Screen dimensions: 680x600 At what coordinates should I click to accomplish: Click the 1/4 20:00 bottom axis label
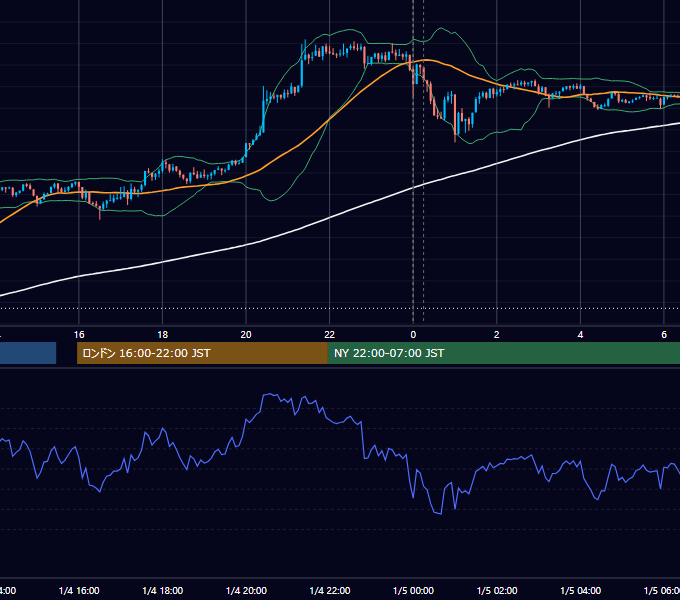[246, 590]
